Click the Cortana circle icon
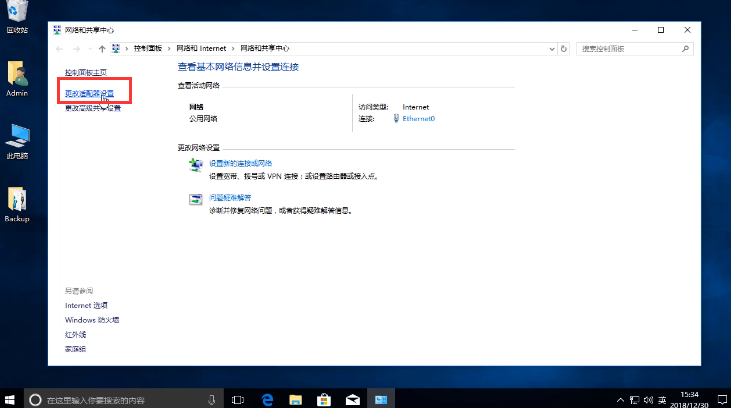Screen dimensions: 731x408 [x=35, y=400]
